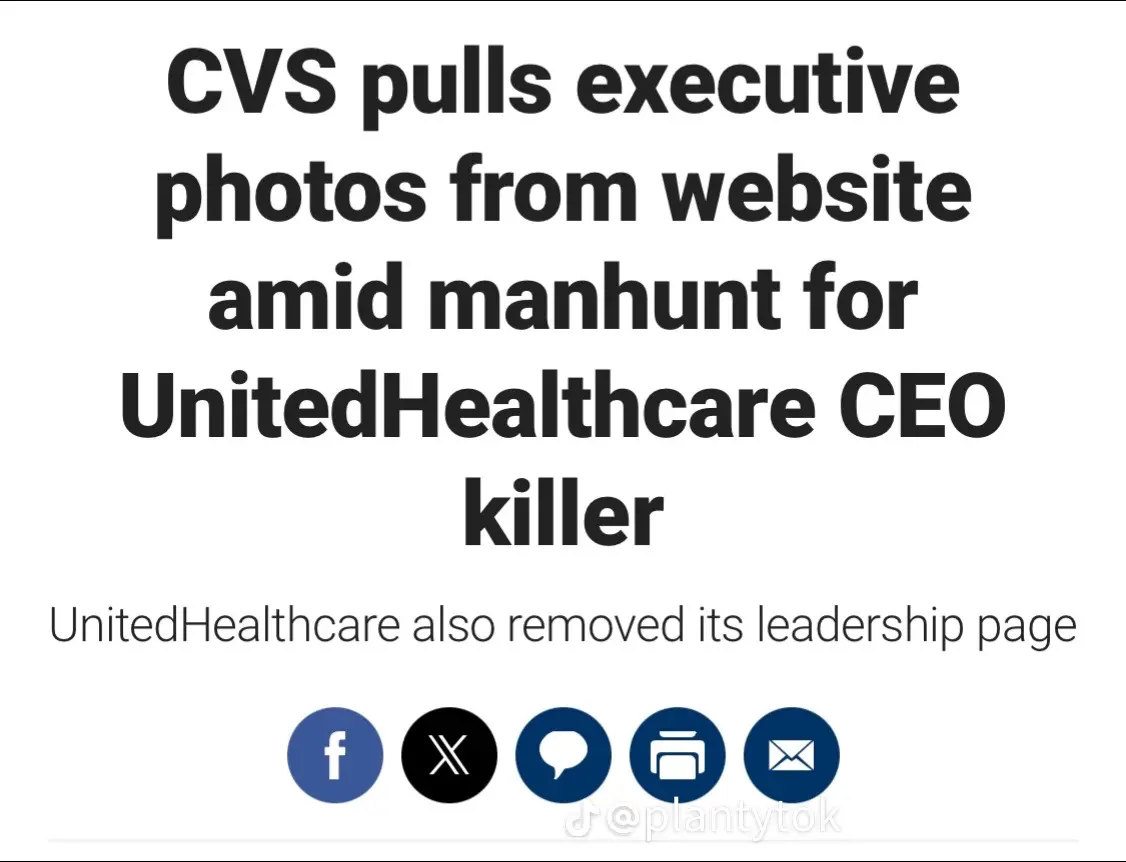Click "UnitedHealthcare" in the subheadline
The image size is (1126, 862).
[224, 625]
